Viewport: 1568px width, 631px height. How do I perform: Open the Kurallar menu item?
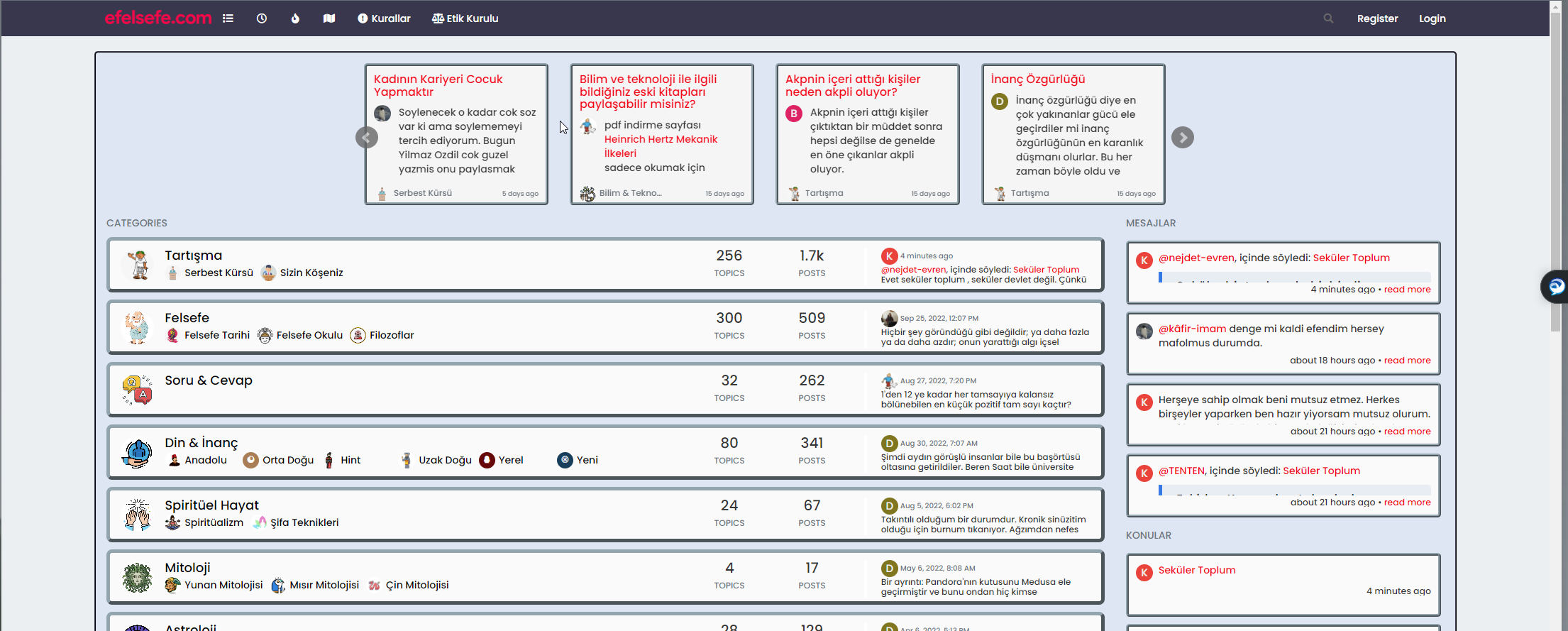point(384,18)
